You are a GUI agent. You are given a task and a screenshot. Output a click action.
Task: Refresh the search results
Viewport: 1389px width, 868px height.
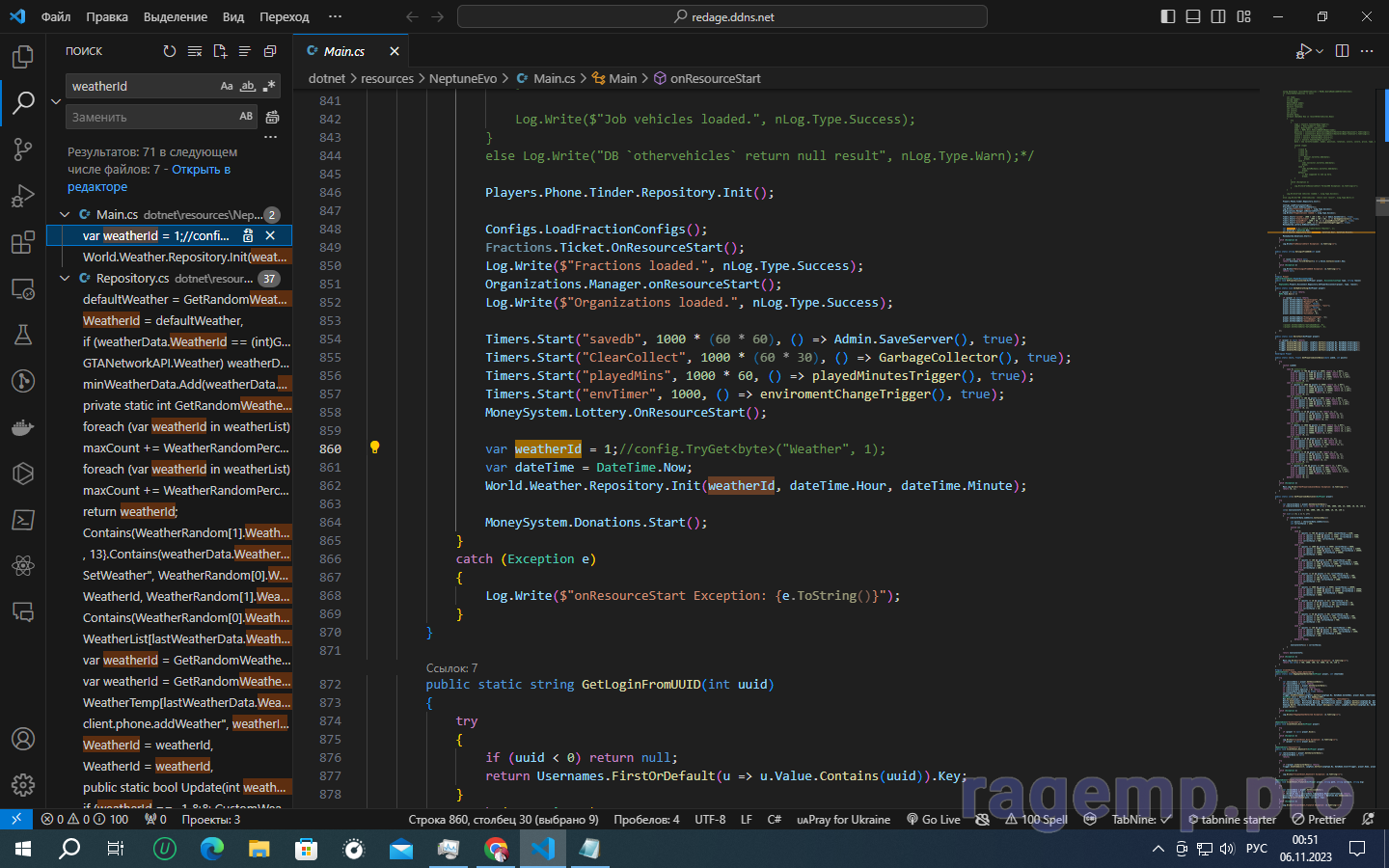coord(170,51)
